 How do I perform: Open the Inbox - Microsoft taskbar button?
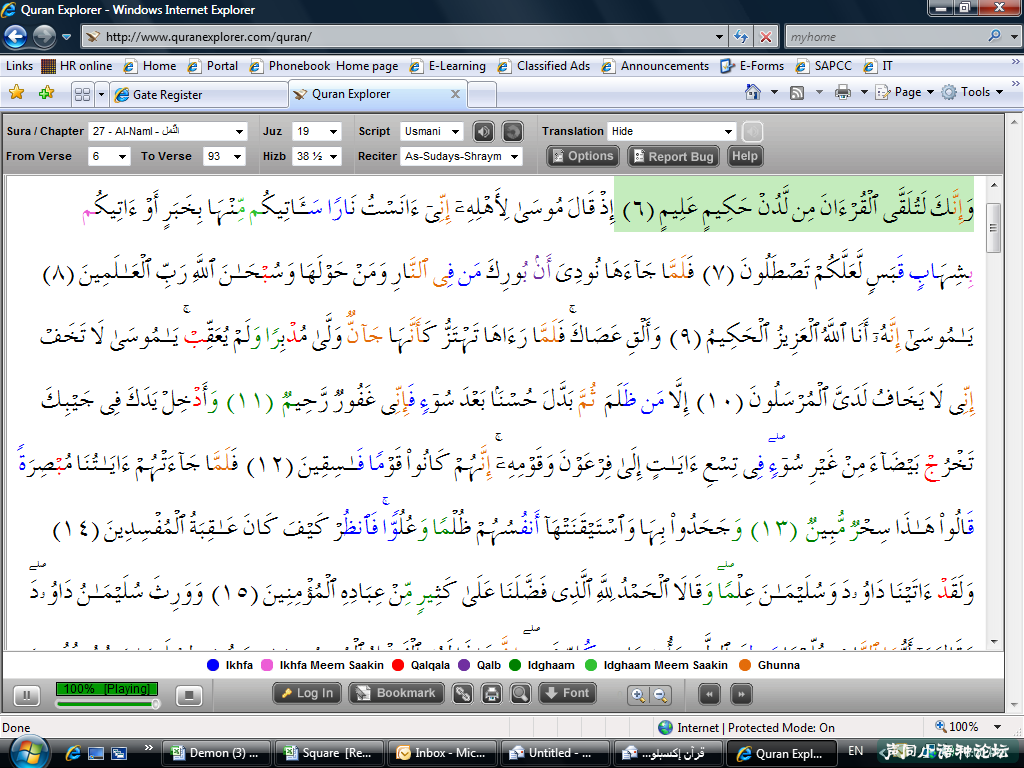tap(441, 753)
